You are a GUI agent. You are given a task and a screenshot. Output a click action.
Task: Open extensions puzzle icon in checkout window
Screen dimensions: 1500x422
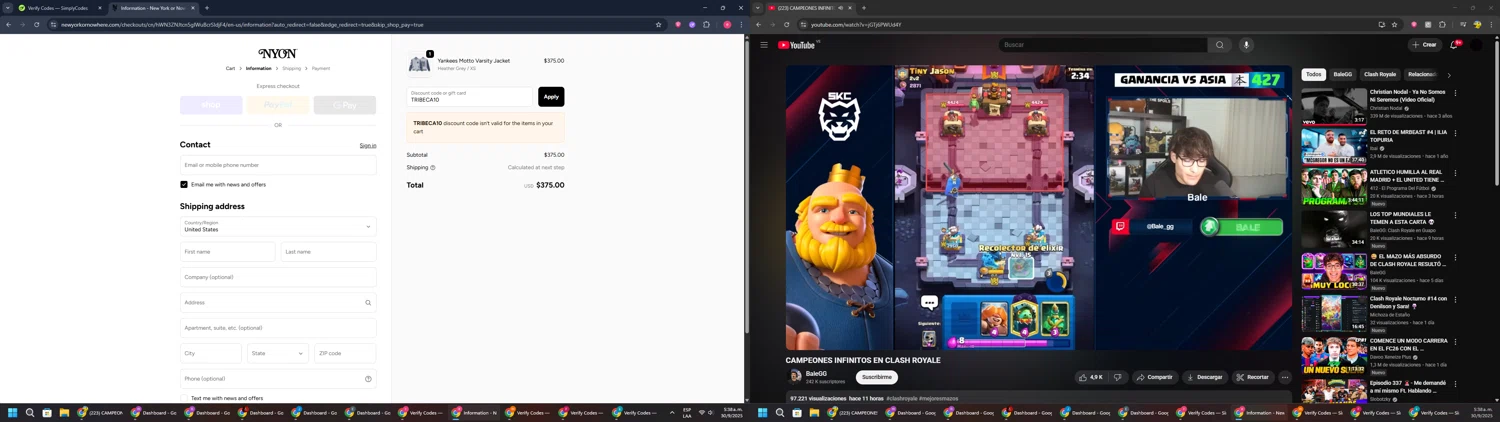706,25
